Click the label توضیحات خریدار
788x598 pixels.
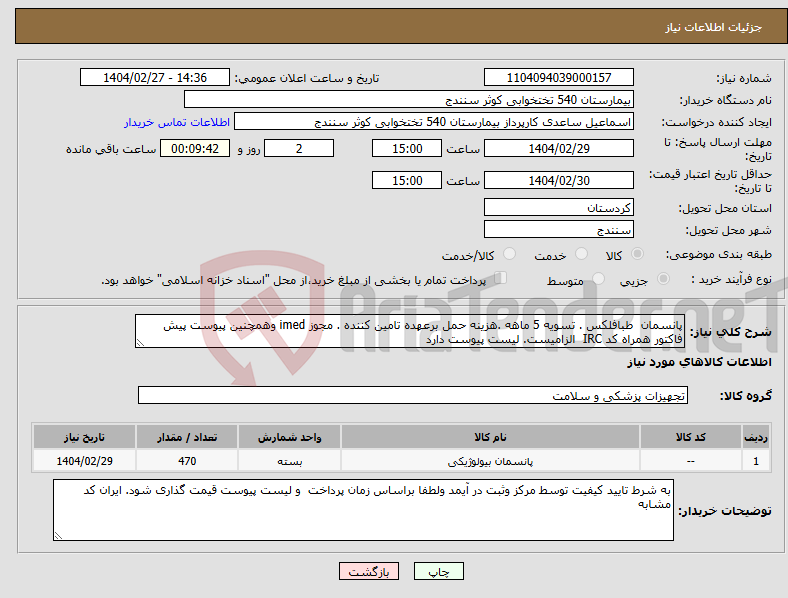point(725,511)
